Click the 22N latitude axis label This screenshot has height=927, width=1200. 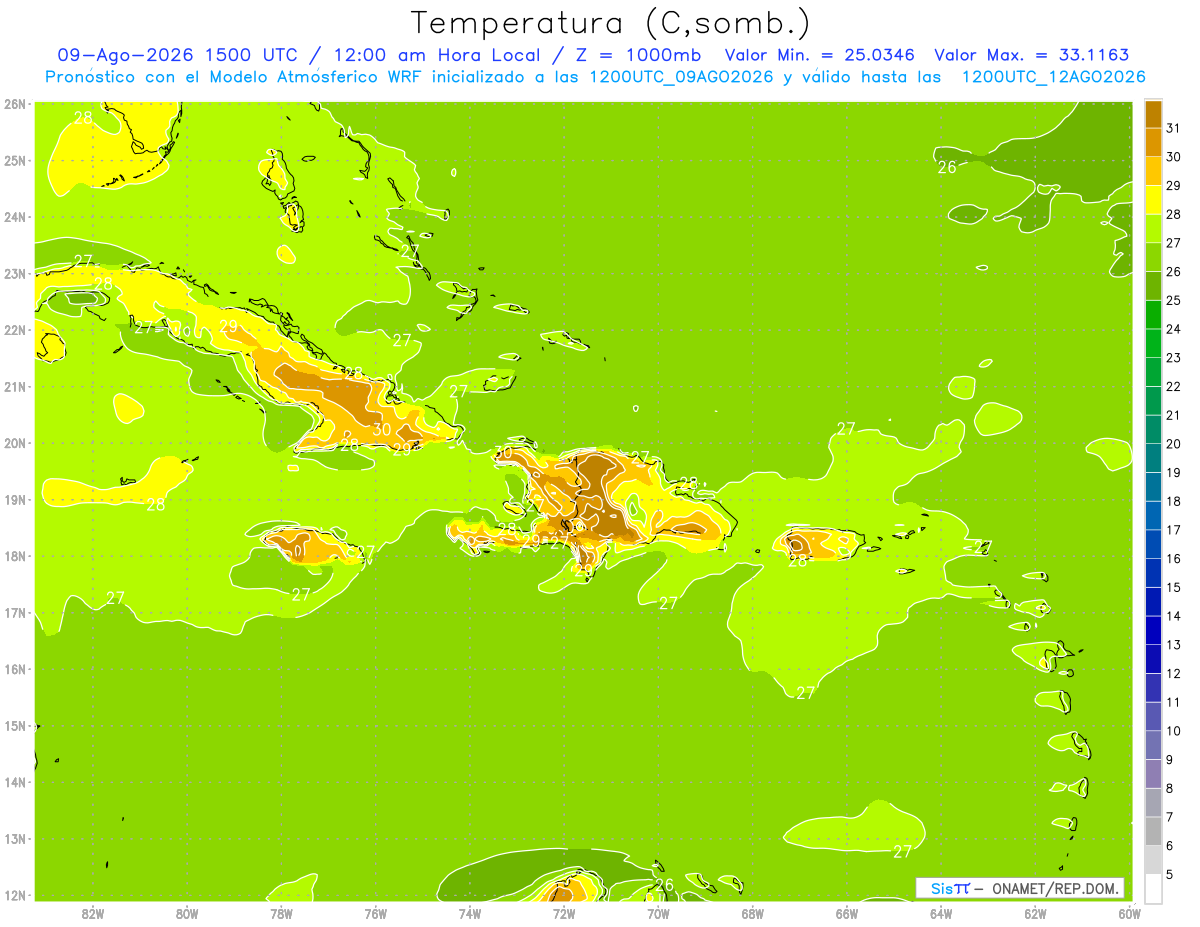point(15,330)
